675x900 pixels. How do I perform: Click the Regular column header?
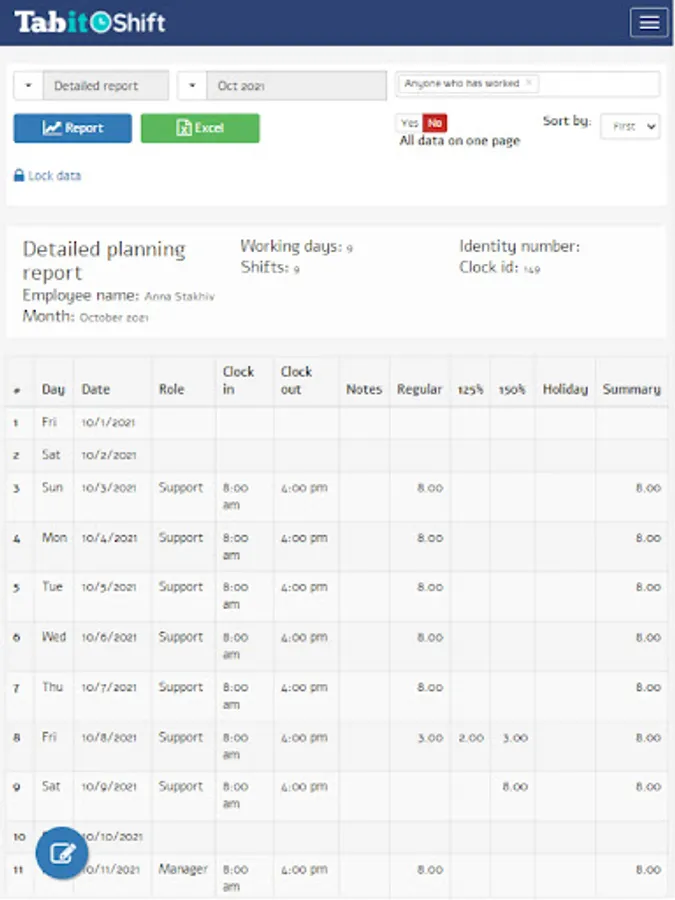420,389
